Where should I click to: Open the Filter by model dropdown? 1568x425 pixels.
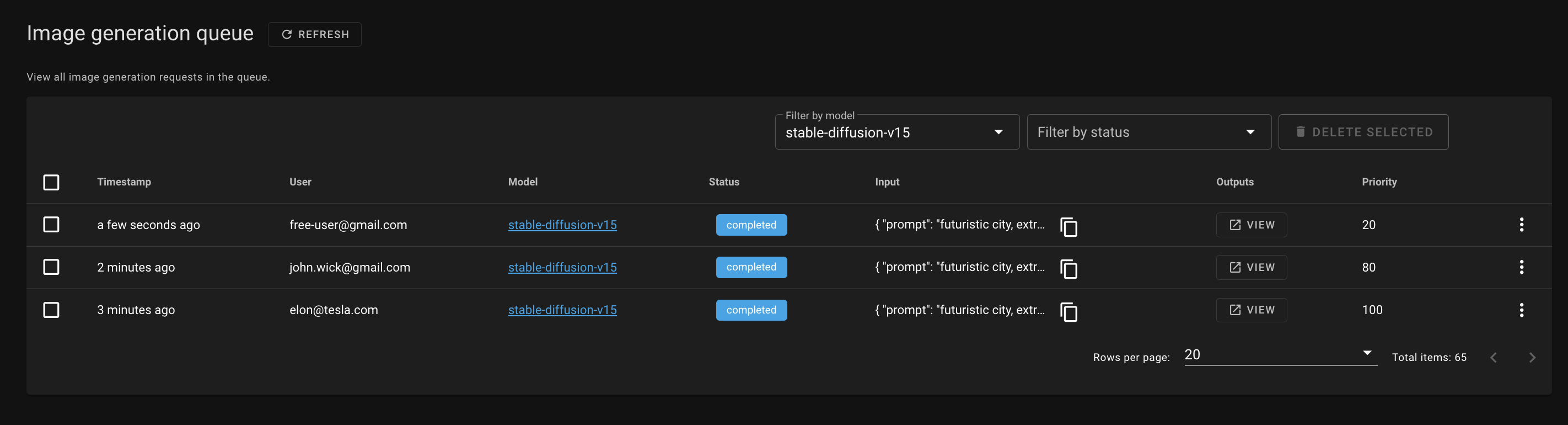896,132
